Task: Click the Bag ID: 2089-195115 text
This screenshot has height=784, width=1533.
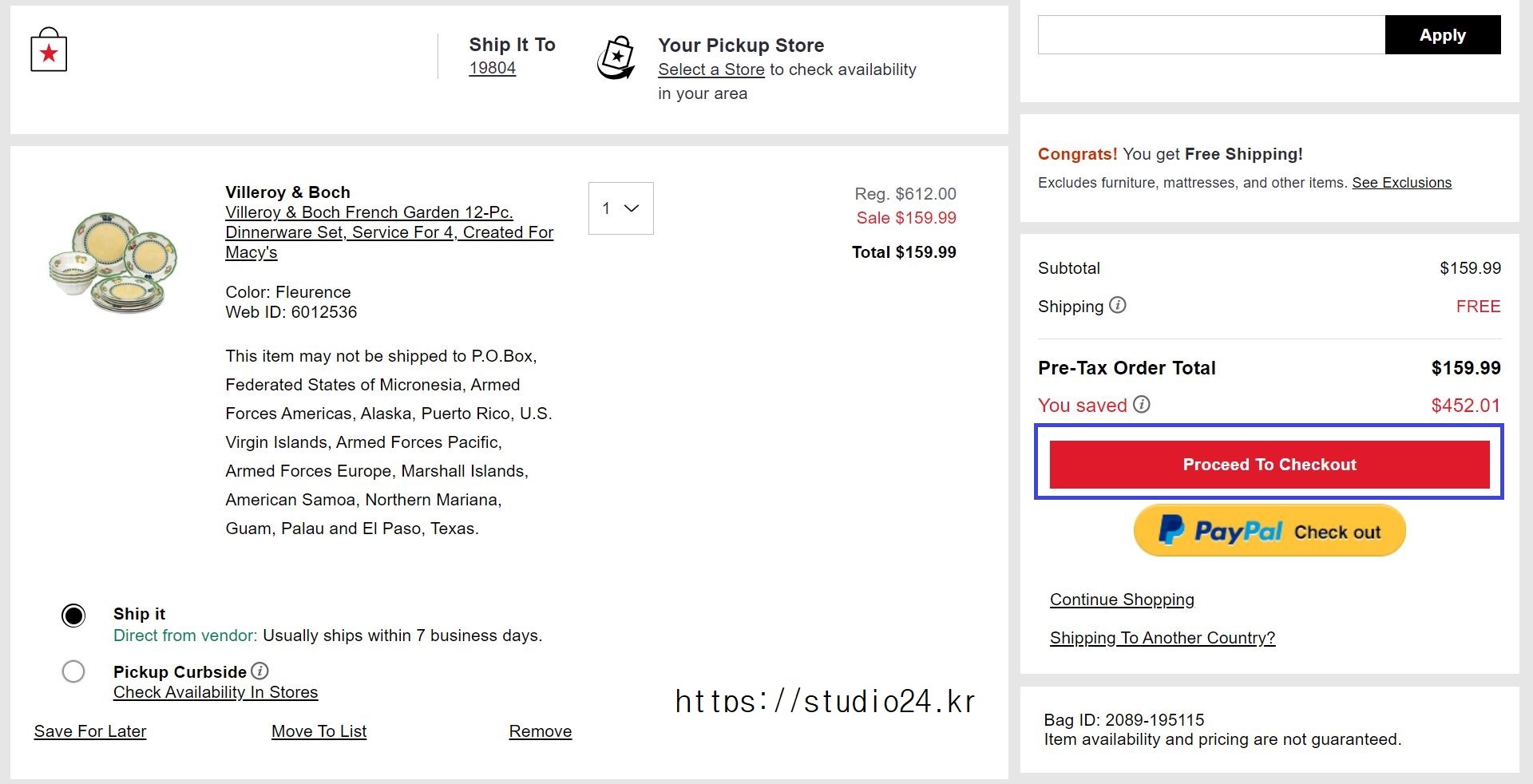Action: tap(1124, 720)
